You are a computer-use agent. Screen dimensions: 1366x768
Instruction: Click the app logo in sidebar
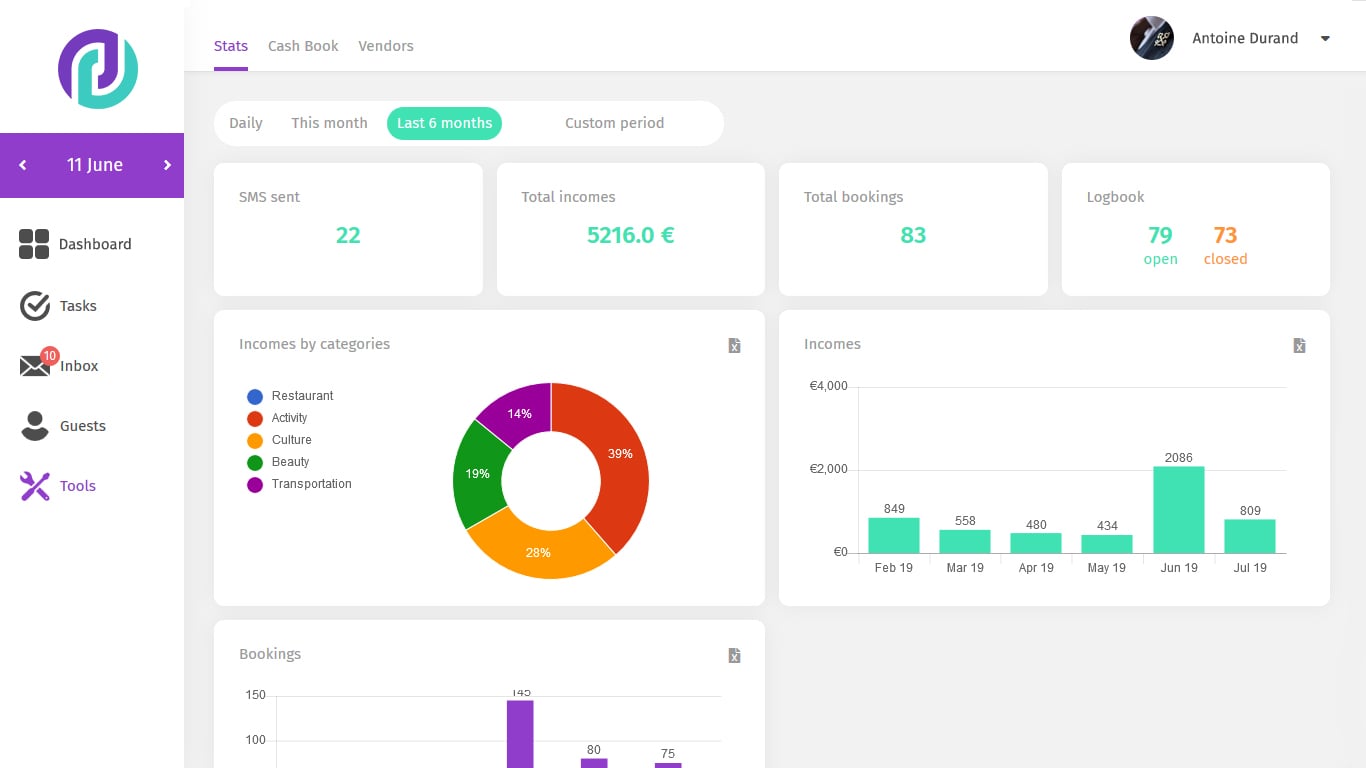coord(97,69)
